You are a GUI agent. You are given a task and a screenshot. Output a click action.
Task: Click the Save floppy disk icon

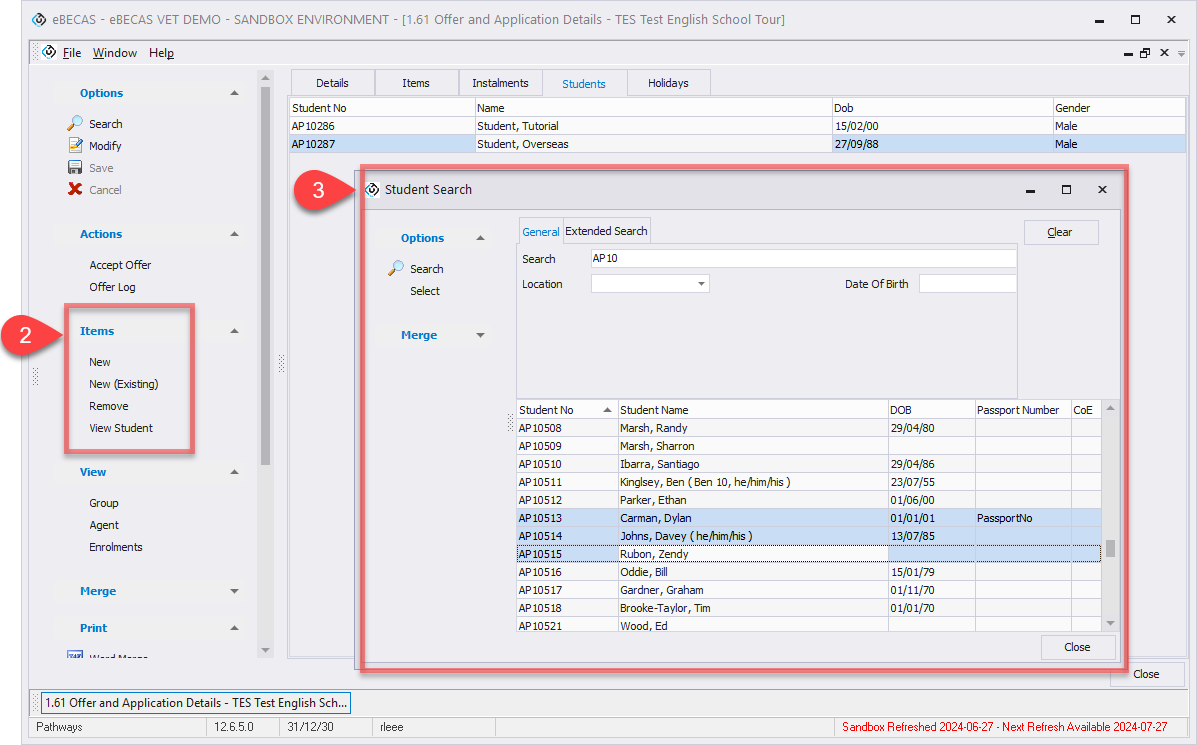click(75, 168)
